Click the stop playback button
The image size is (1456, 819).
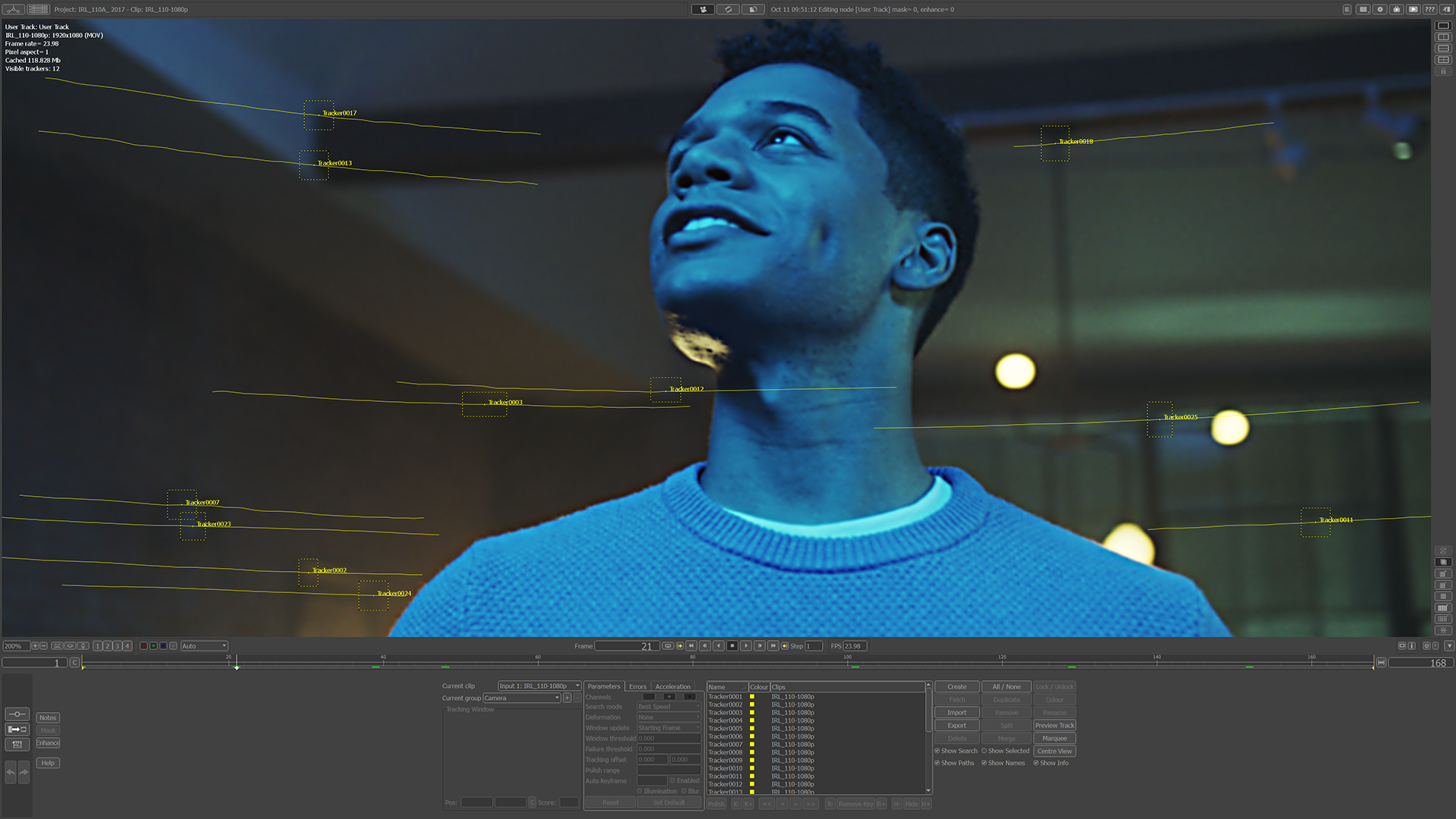click(732, 646)
